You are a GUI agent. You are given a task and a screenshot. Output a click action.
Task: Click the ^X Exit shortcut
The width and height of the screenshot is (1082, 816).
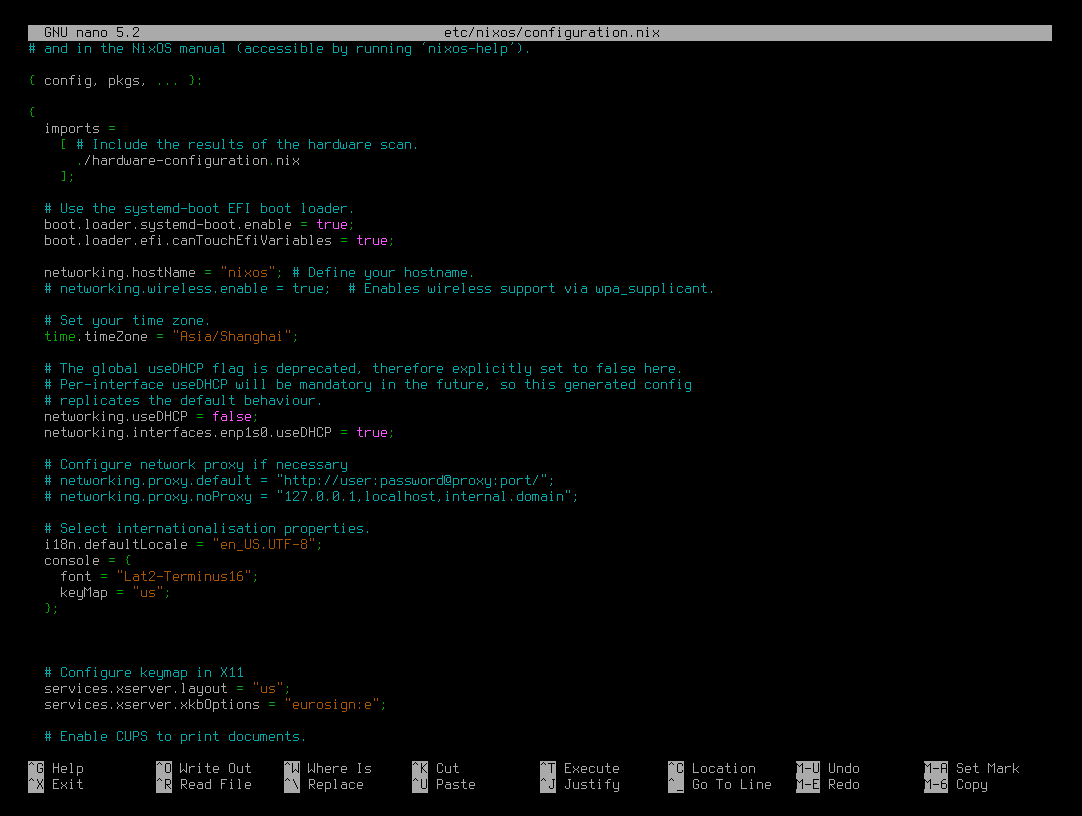pos(56,784)
